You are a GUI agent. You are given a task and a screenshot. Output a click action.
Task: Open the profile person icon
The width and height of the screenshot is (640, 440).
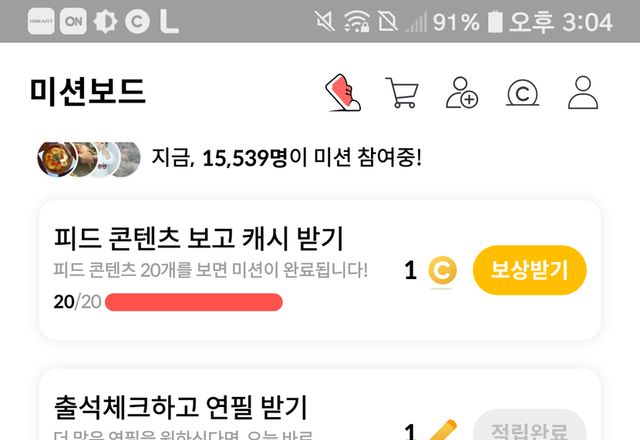coord(583,93)
